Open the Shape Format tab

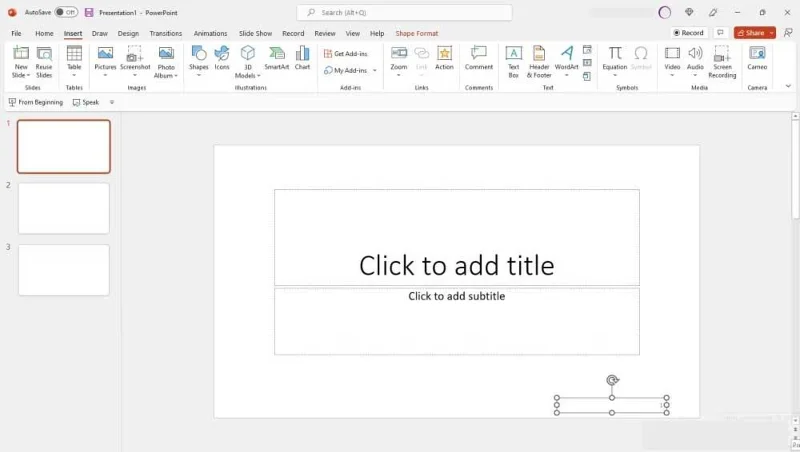416,33
